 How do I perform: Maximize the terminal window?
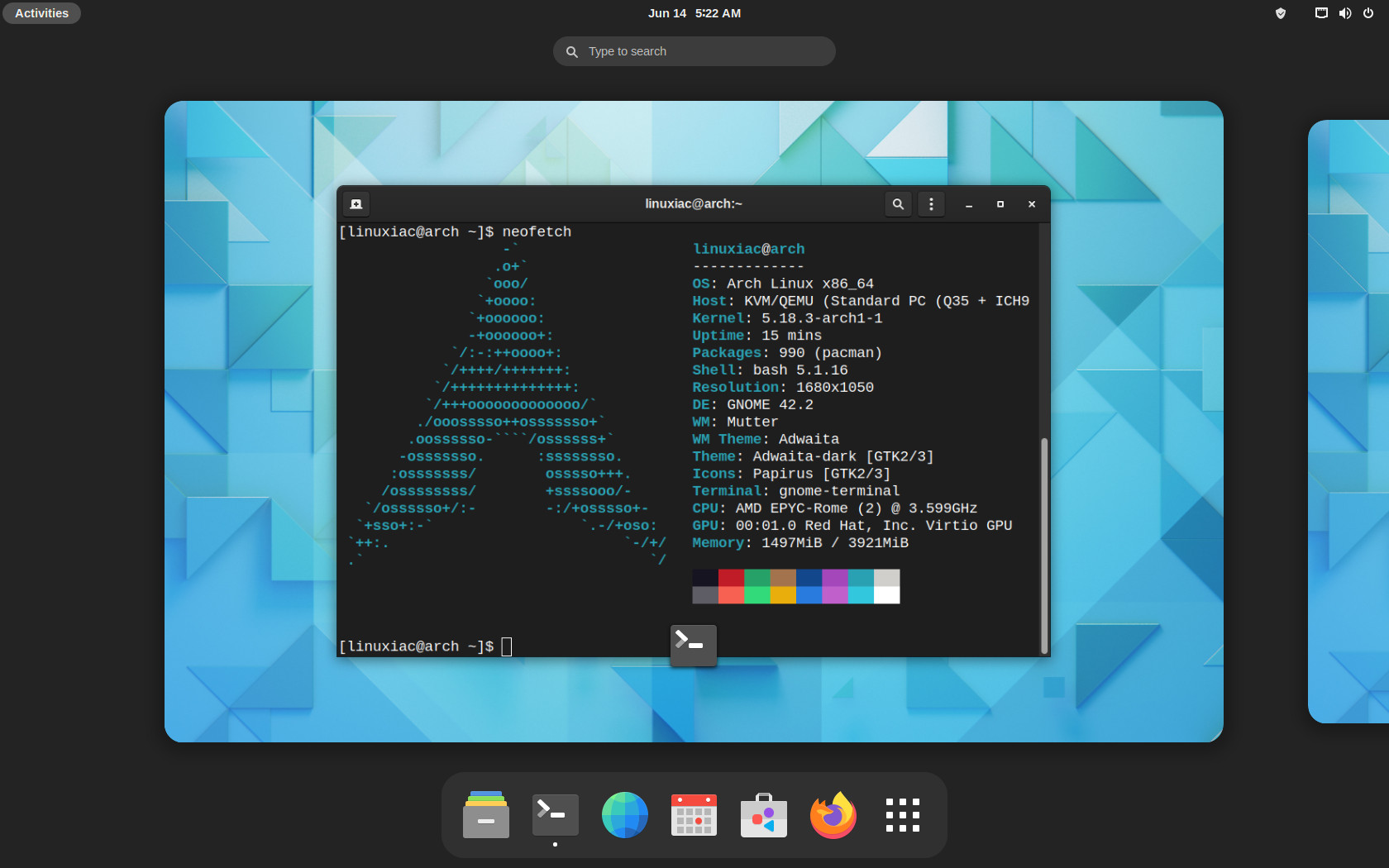click(1000, 204)
